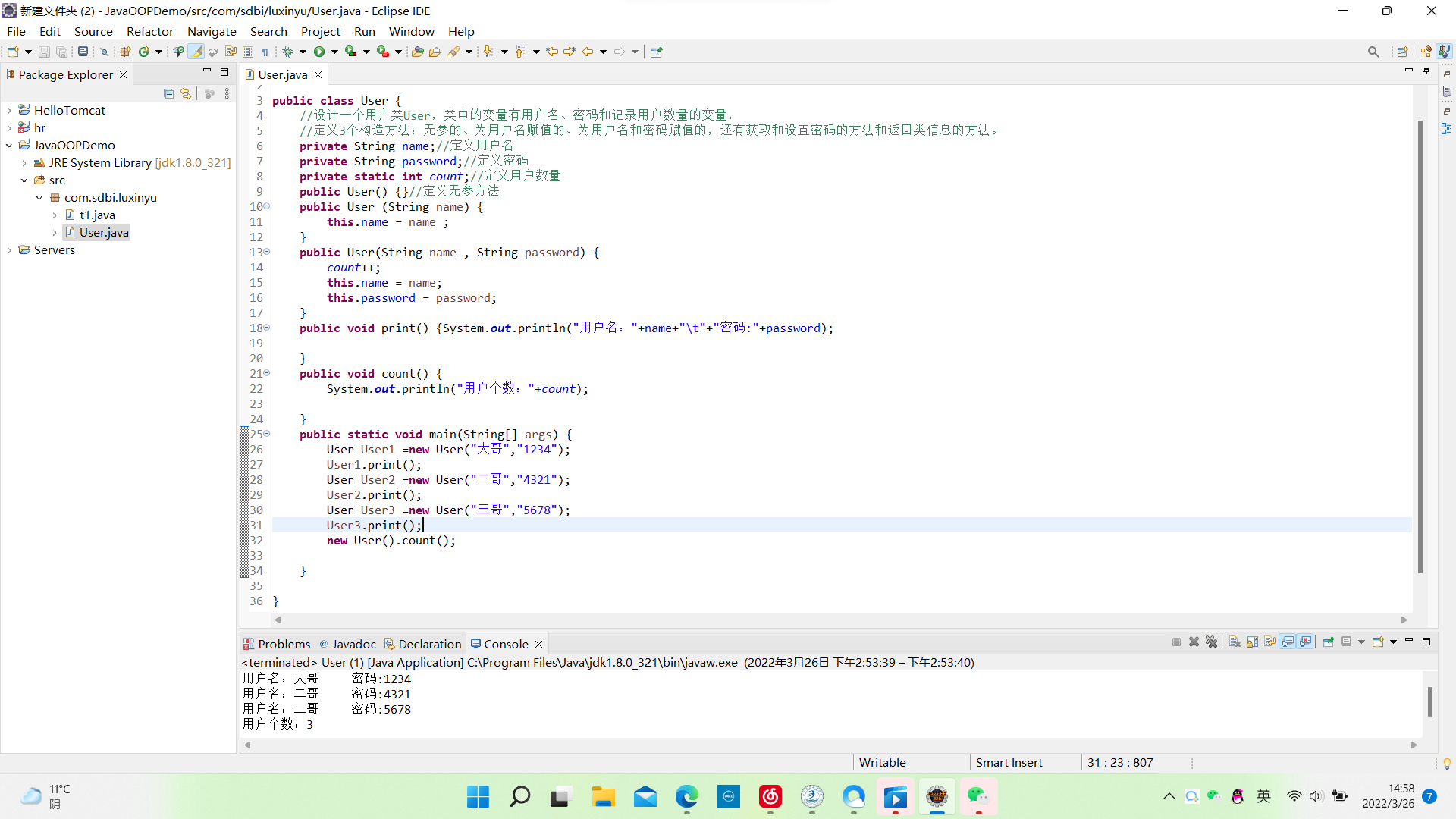
Task: Toggle Mark Occurrences highlighter in toolbar
Action: click(196, 52)
